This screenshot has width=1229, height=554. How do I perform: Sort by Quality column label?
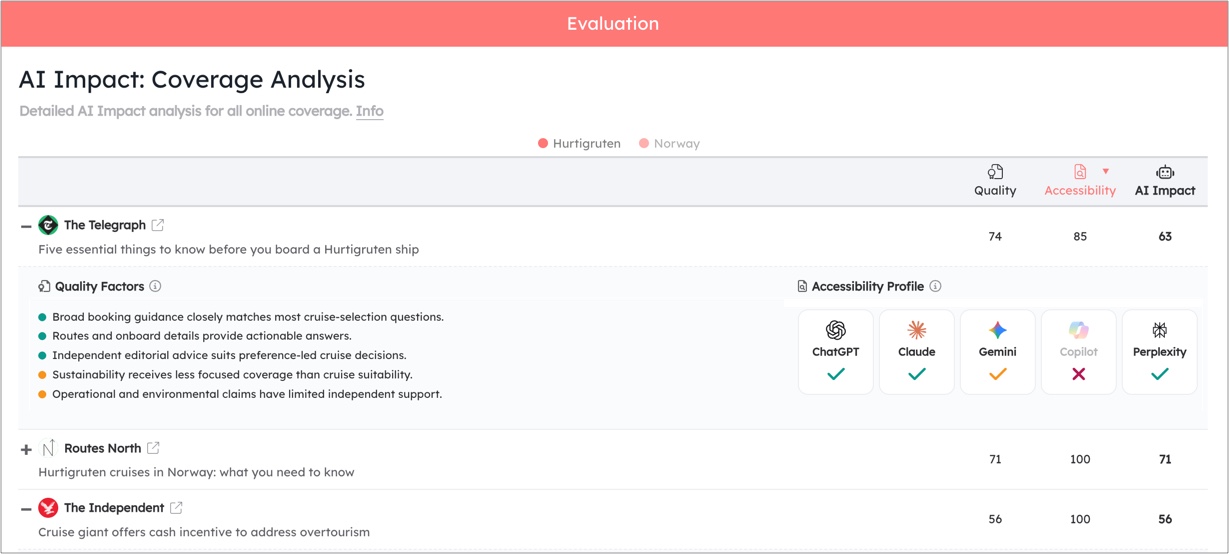click(995, 190)
